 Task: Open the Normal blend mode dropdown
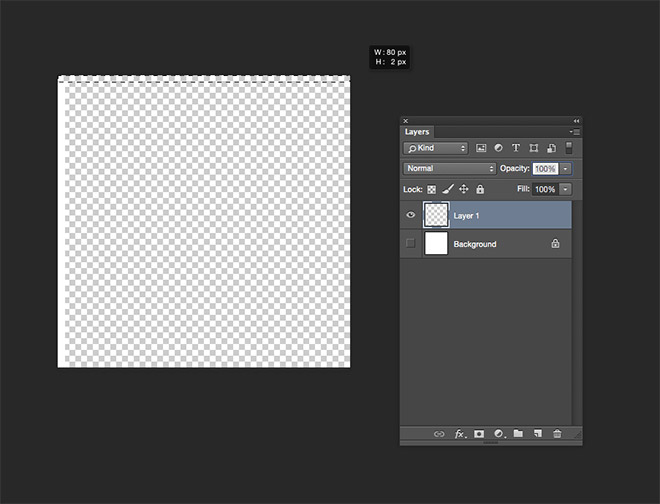[x=449, y=169]
